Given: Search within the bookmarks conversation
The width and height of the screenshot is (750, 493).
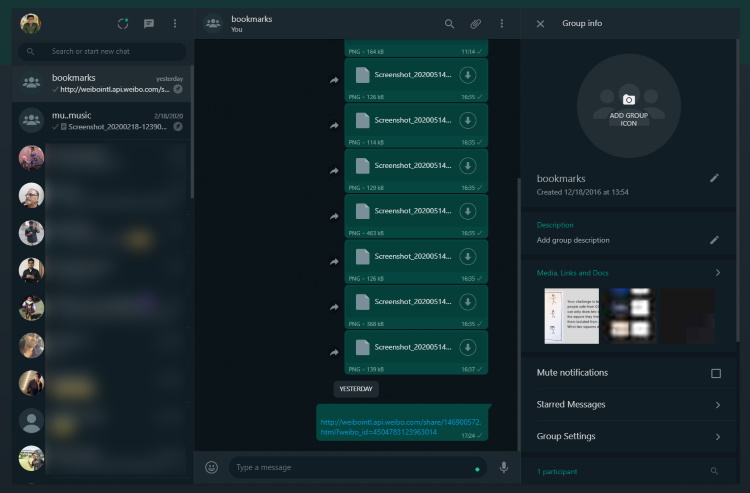Looking at the screenshot, I should tap(449, 23).
